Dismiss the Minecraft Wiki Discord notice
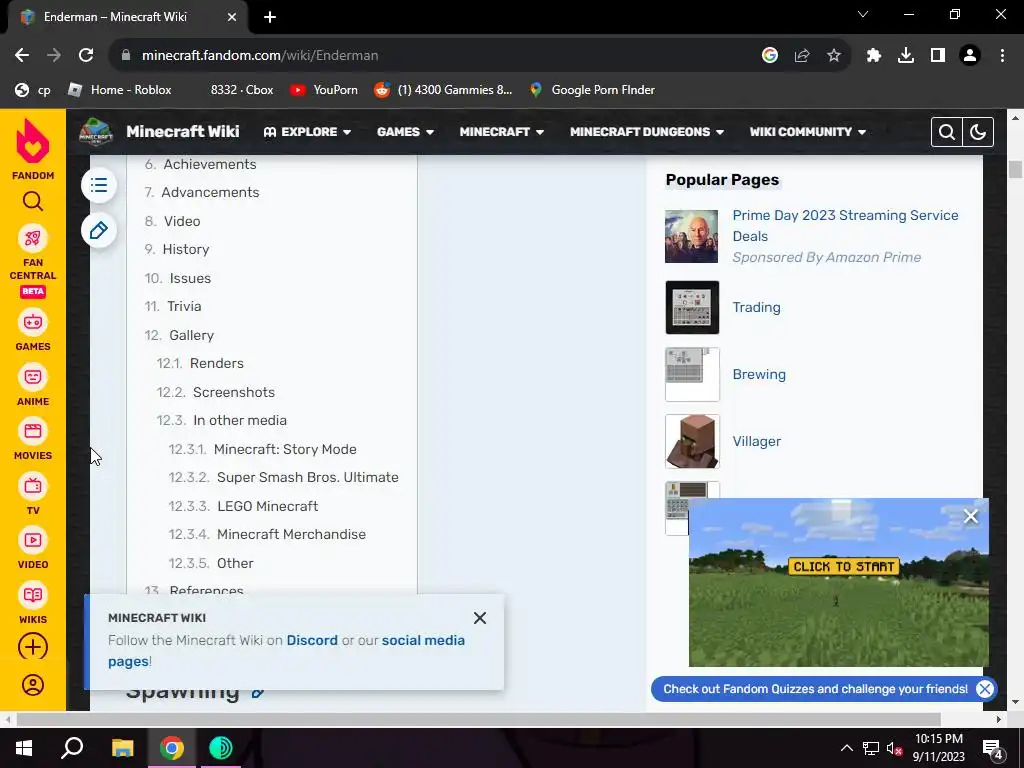The width and height of the screenshot is (1024, 768). pos(480,618)
